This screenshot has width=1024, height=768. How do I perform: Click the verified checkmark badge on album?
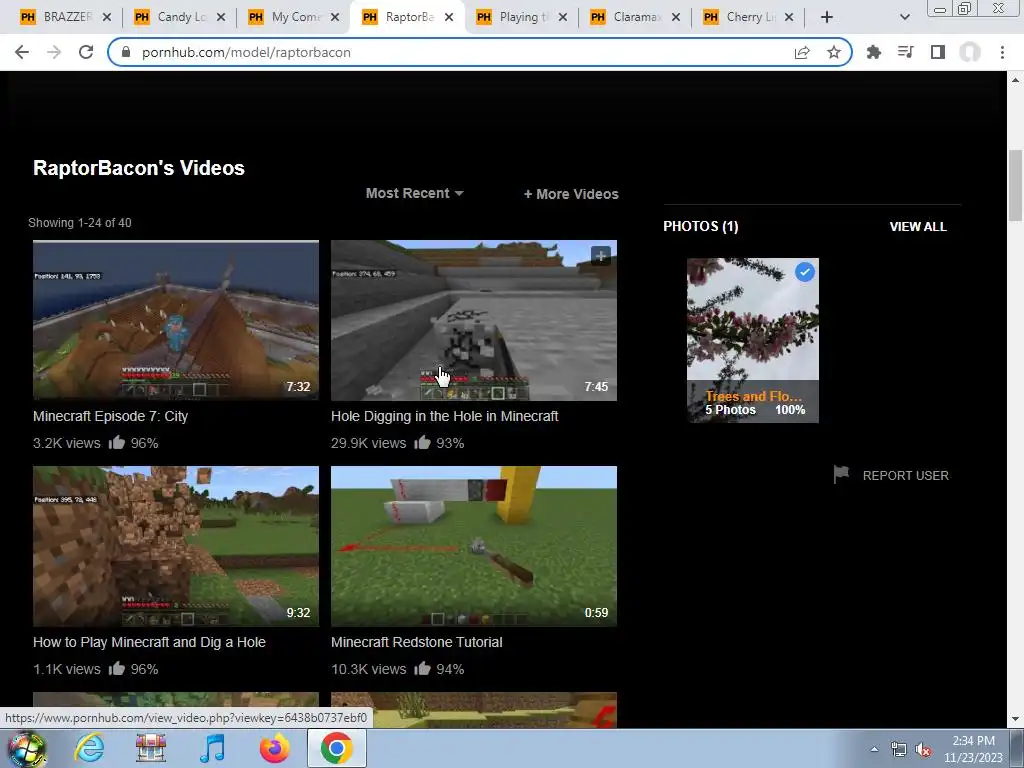[805, 272]
